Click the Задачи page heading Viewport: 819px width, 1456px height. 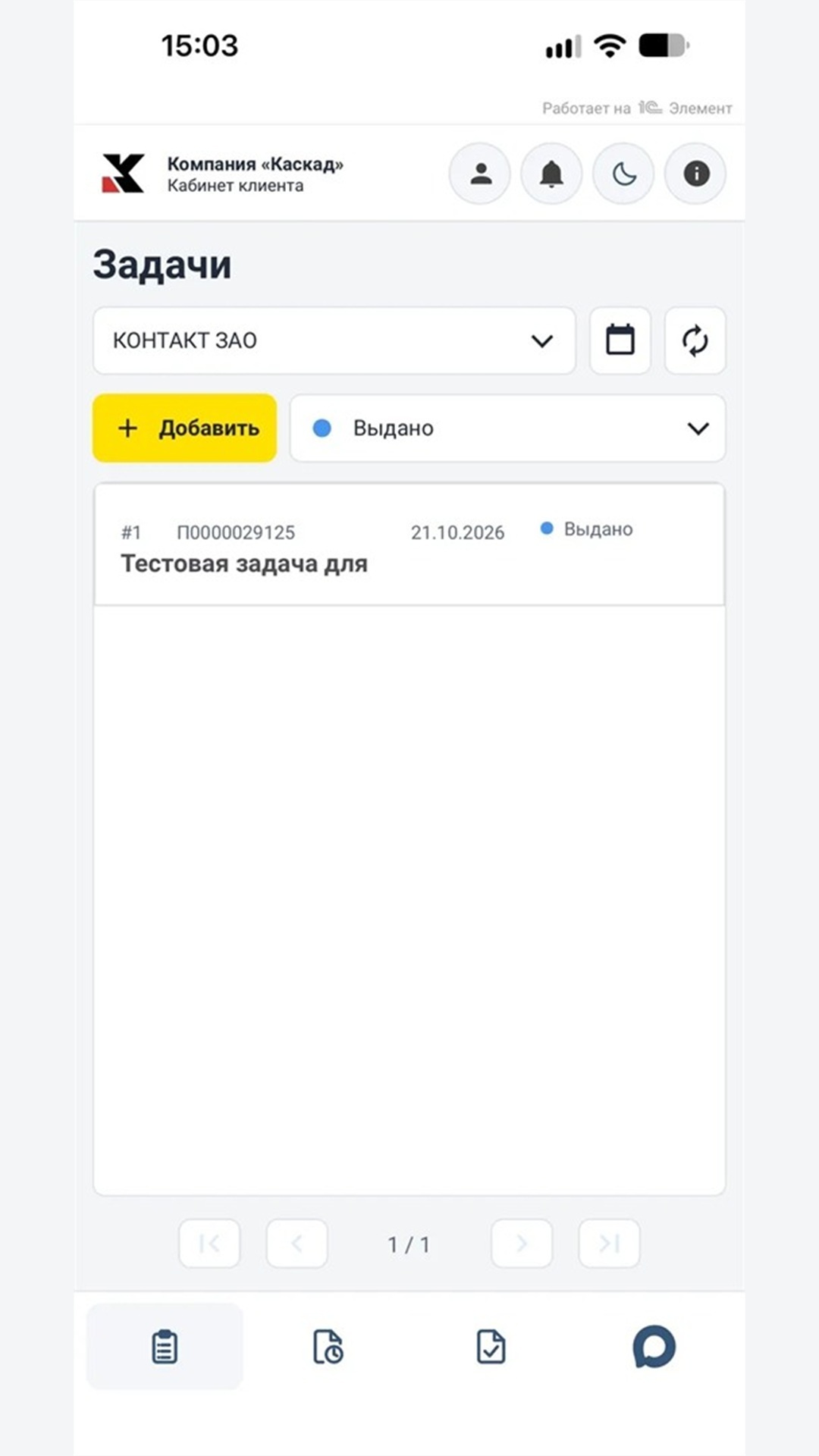[162, 265]
